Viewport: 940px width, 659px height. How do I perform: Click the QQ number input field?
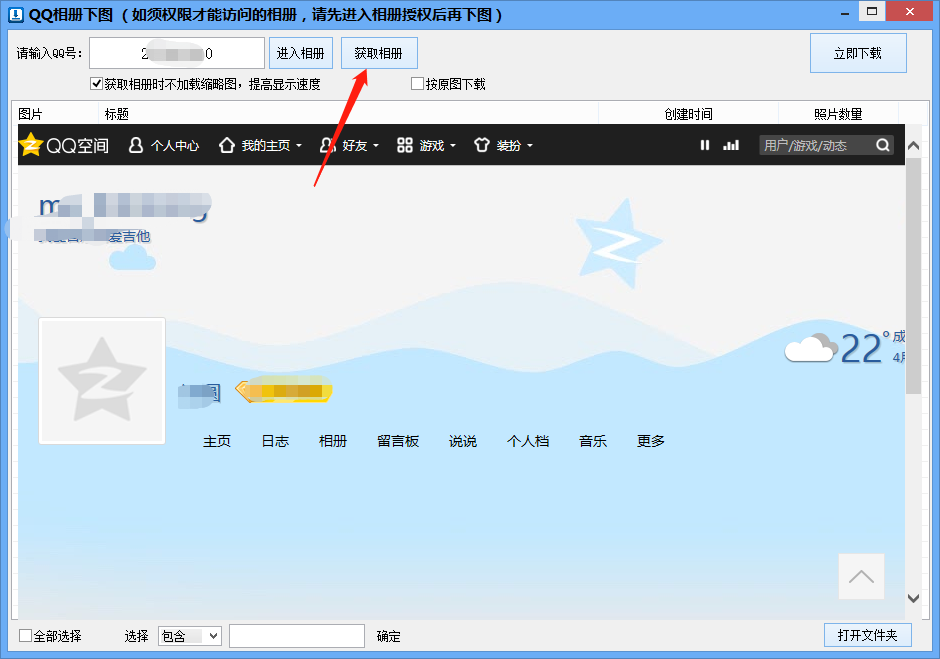pos(177,53)
